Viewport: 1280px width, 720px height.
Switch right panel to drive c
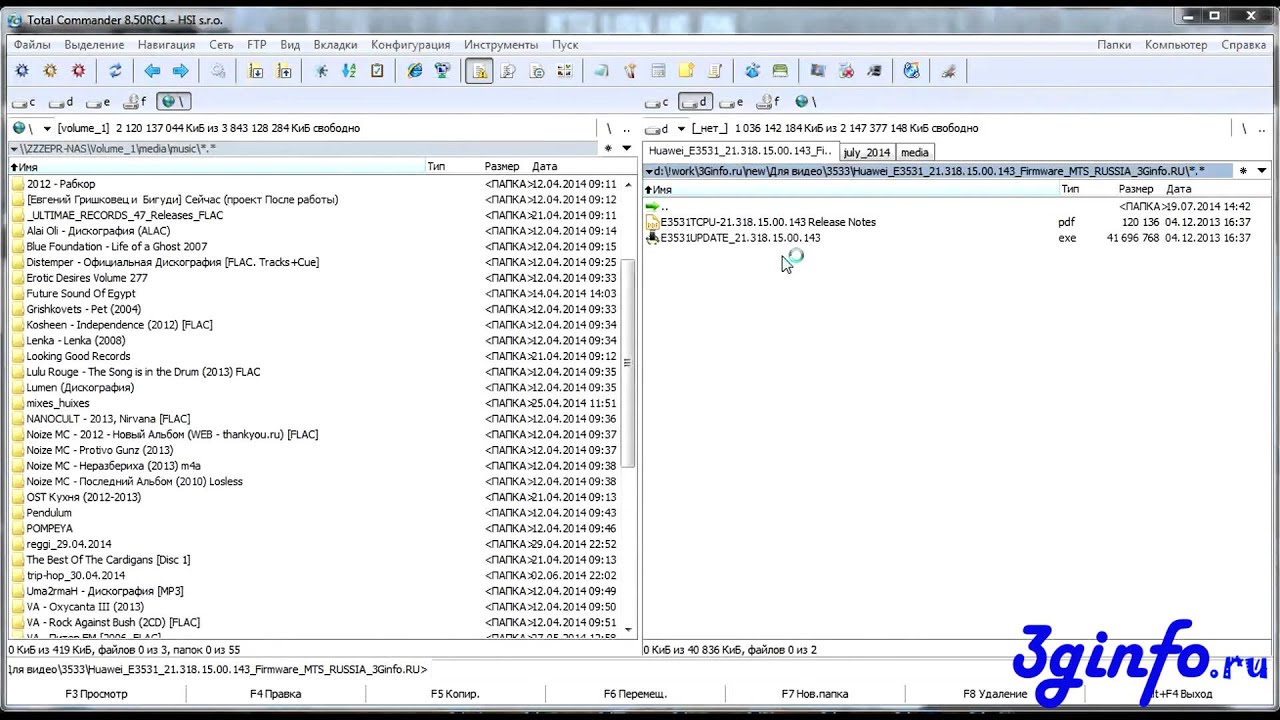(657, 102)
